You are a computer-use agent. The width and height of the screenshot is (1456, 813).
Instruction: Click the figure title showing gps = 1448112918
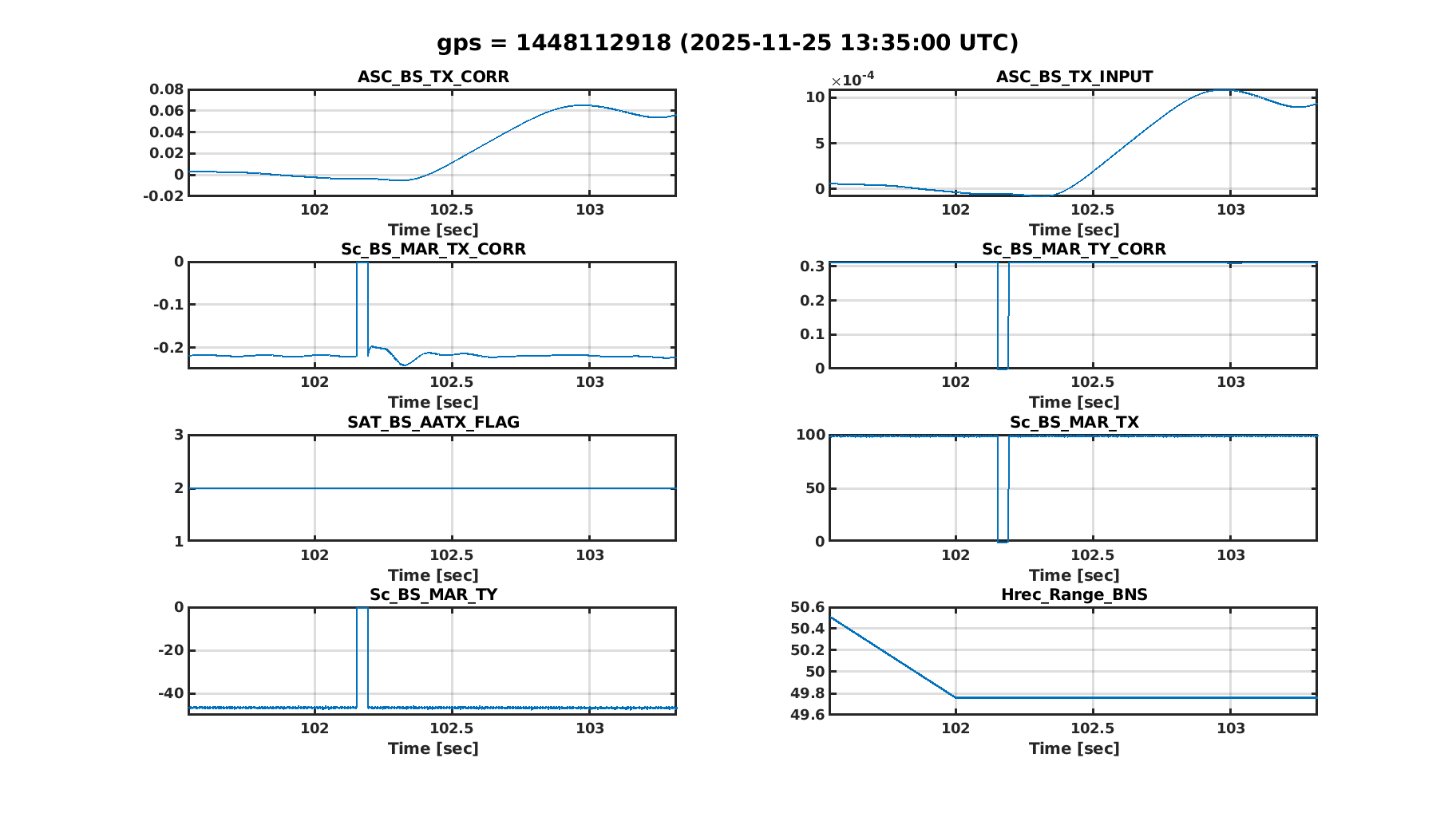[x=727, y=42]
